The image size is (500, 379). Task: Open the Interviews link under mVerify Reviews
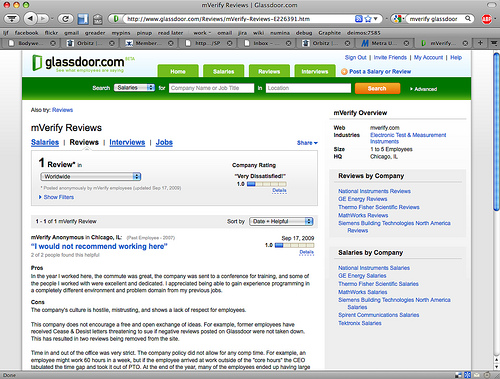click(x=127, y=142)
